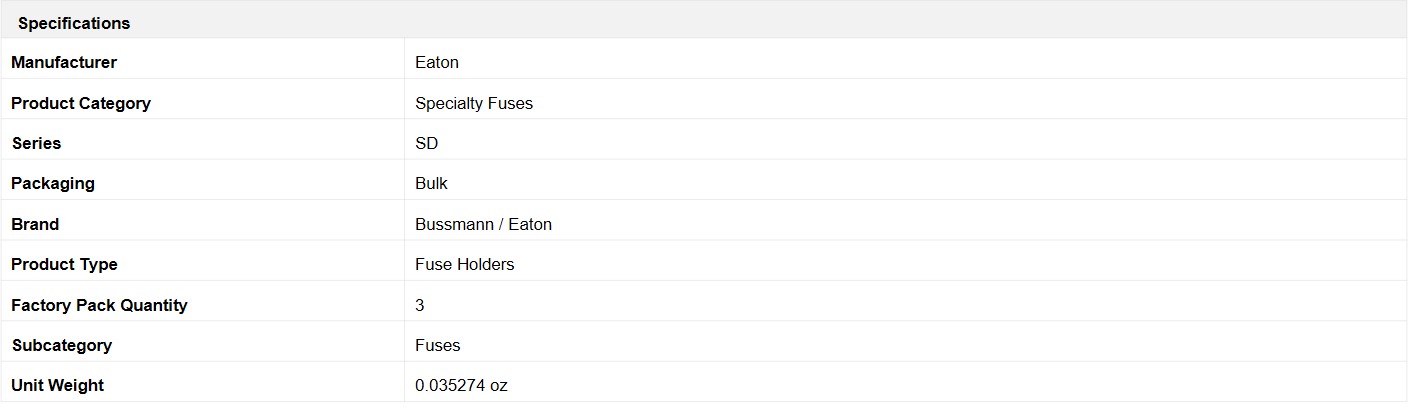The image size is (1408, 407).
Task: Click the factory pack quantity value 3
Action: click(x=420, y=305)
